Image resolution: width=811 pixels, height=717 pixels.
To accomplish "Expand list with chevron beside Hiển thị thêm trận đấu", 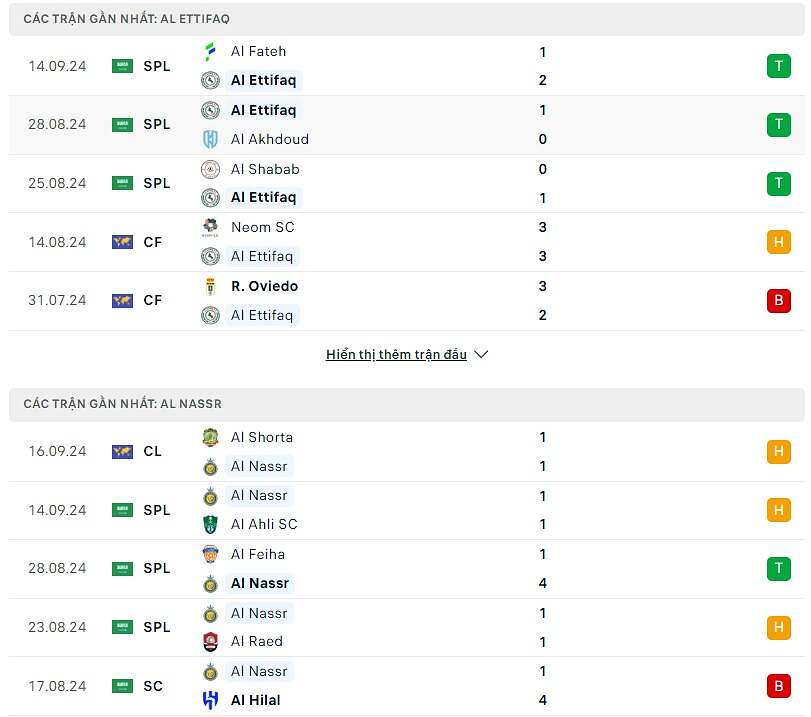I will 481,355.
